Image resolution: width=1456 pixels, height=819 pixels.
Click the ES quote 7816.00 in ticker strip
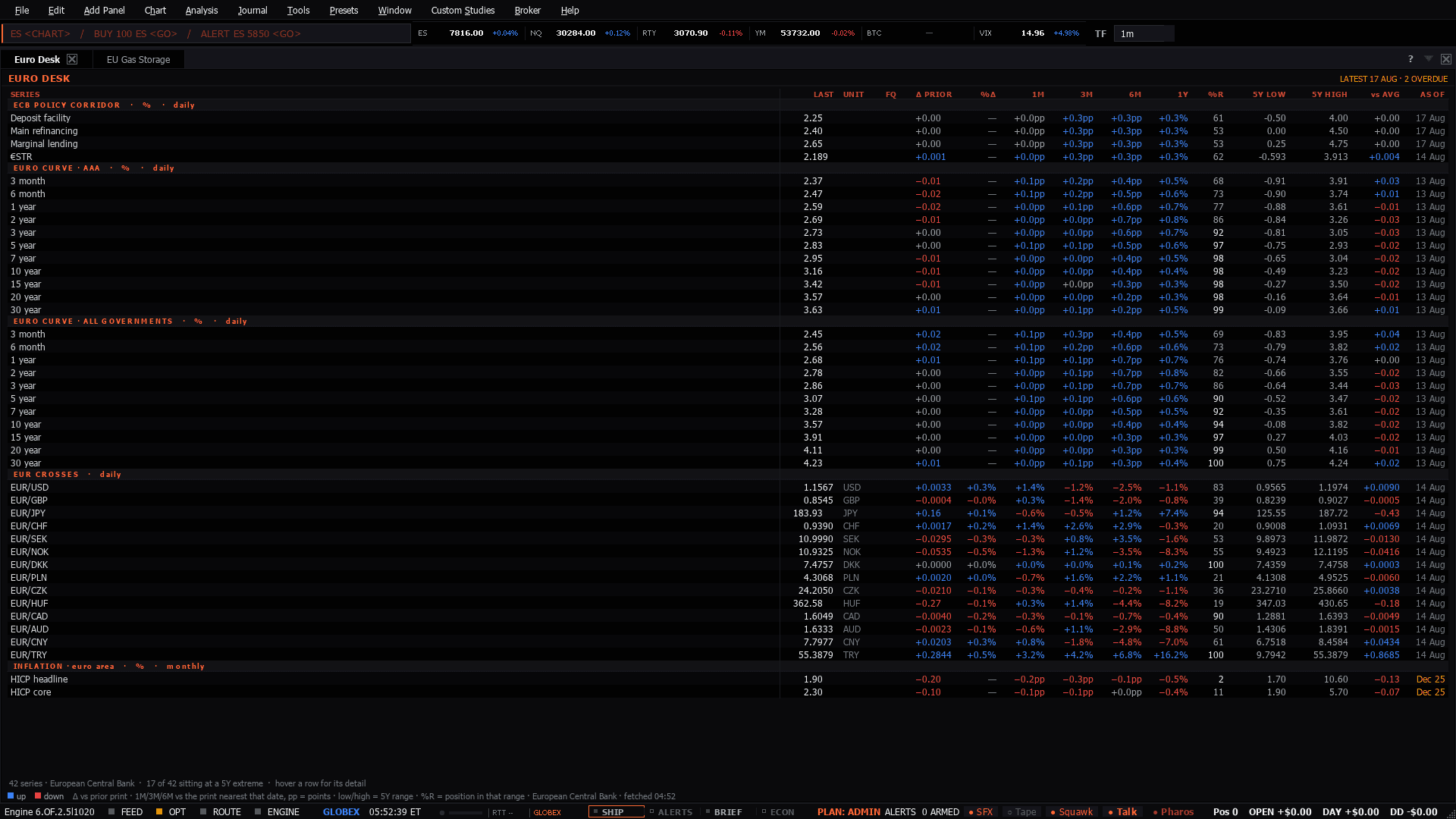(x=467, y=33)
